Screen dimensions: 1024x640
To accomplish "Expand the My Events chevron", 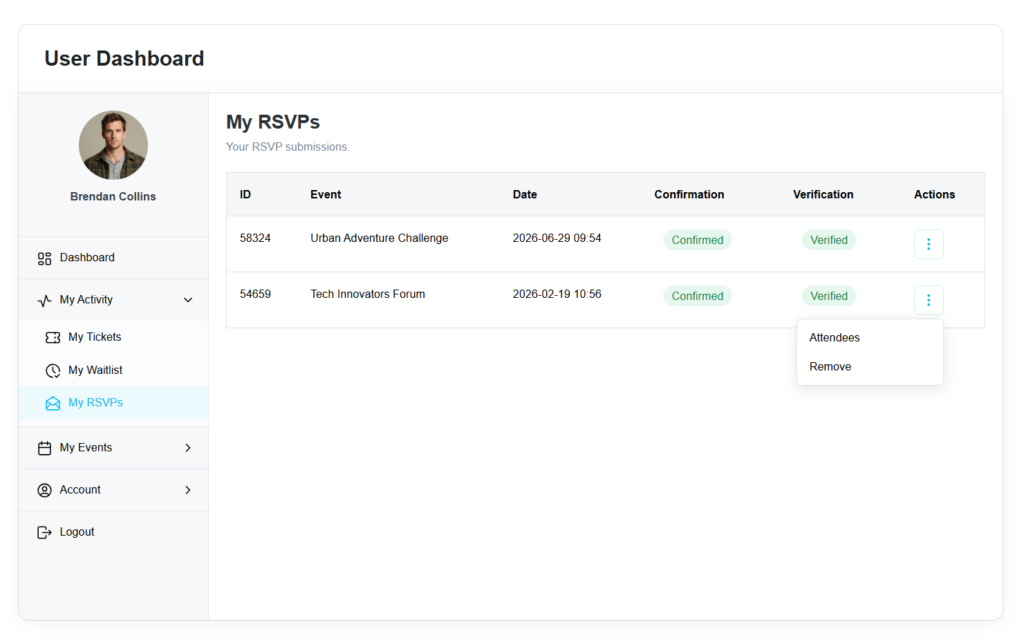I will pyautogui.click(x=188, y=448).
